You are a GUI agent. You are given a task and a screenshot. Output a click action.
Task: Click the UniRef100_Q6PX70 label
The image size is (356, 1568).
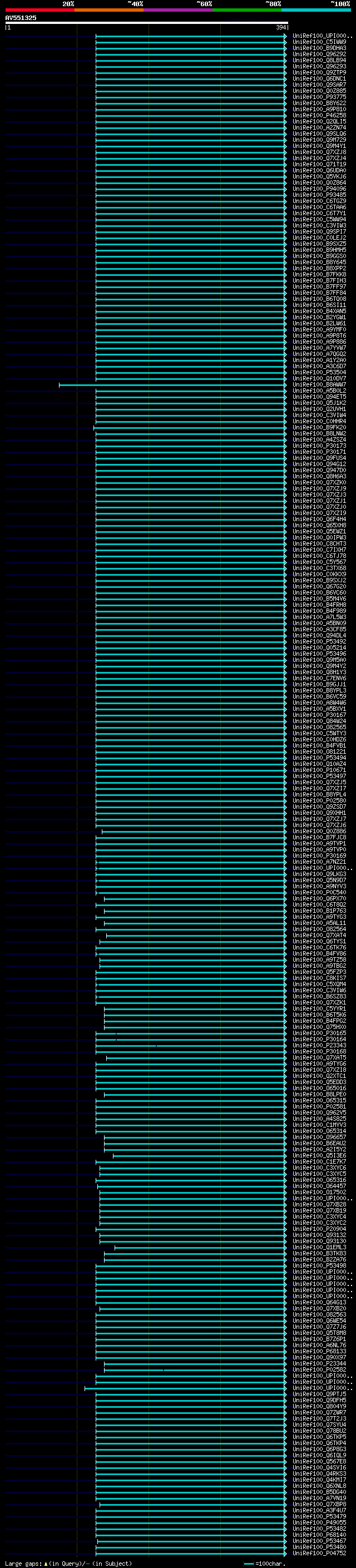click(319, 898)
